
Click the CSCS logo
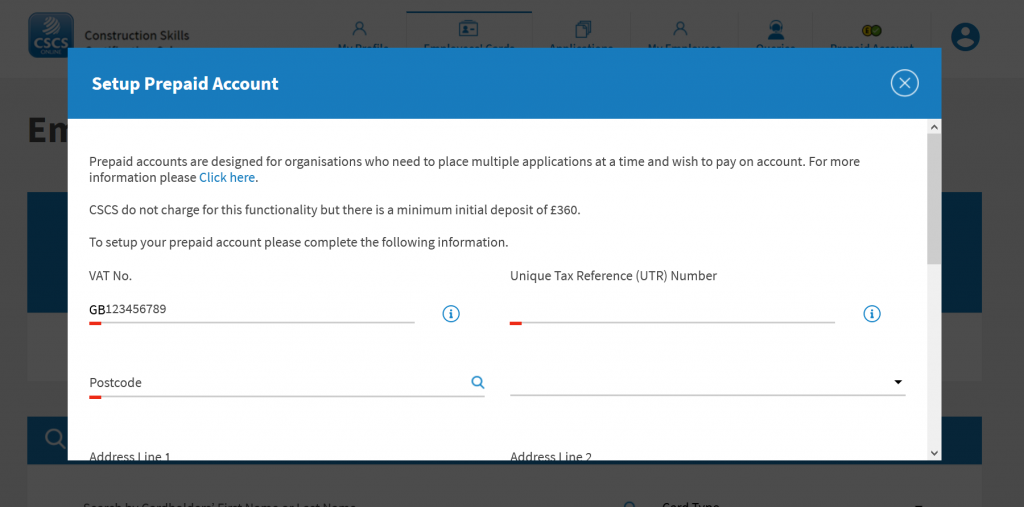pyautogui.click(x=50, y=35)
